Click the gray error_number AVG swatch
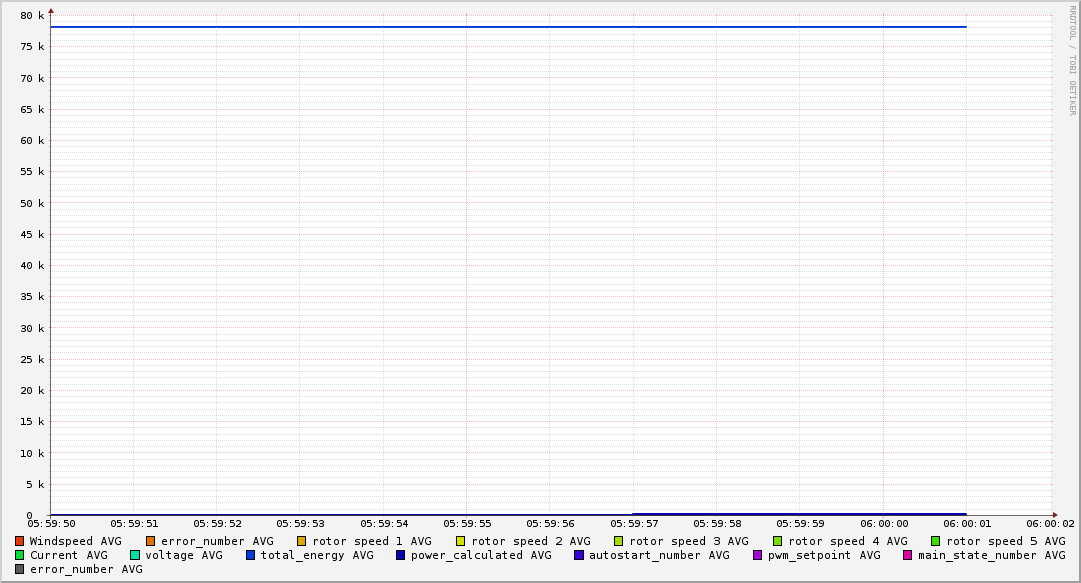This screenshot has height=583, width=1081. (x=19, y=569)
